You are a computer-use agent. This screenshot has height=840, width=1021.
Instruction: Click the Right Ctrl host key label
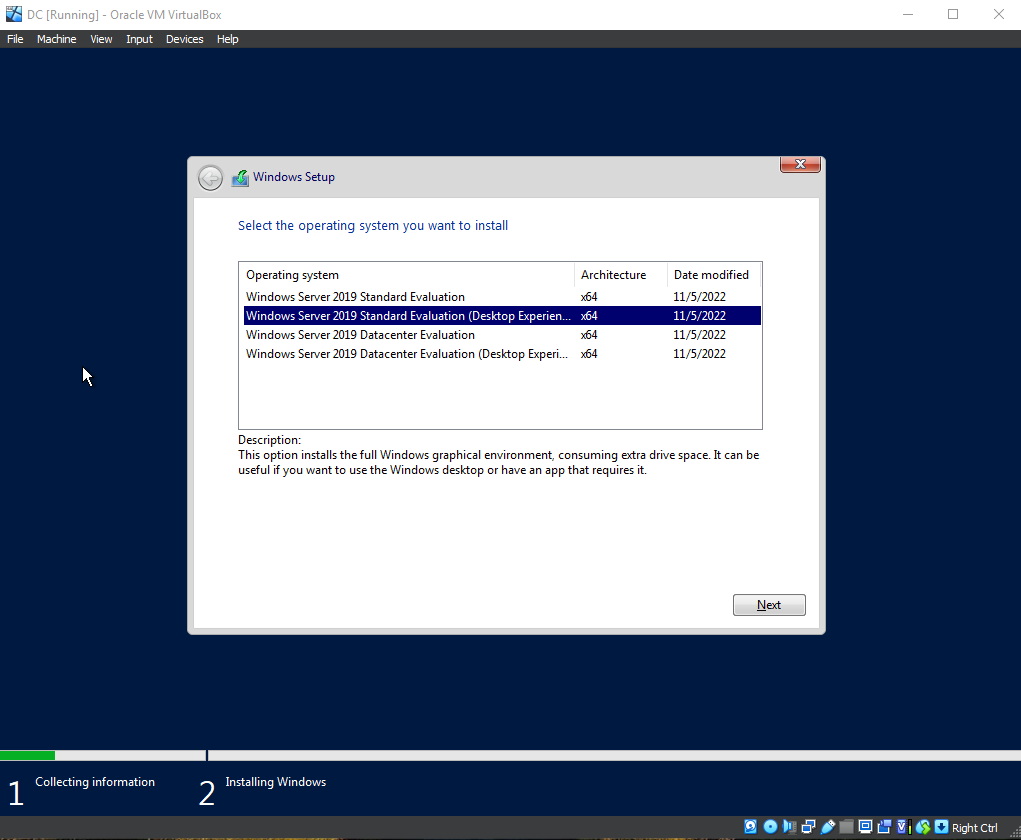tap(974, 828)
